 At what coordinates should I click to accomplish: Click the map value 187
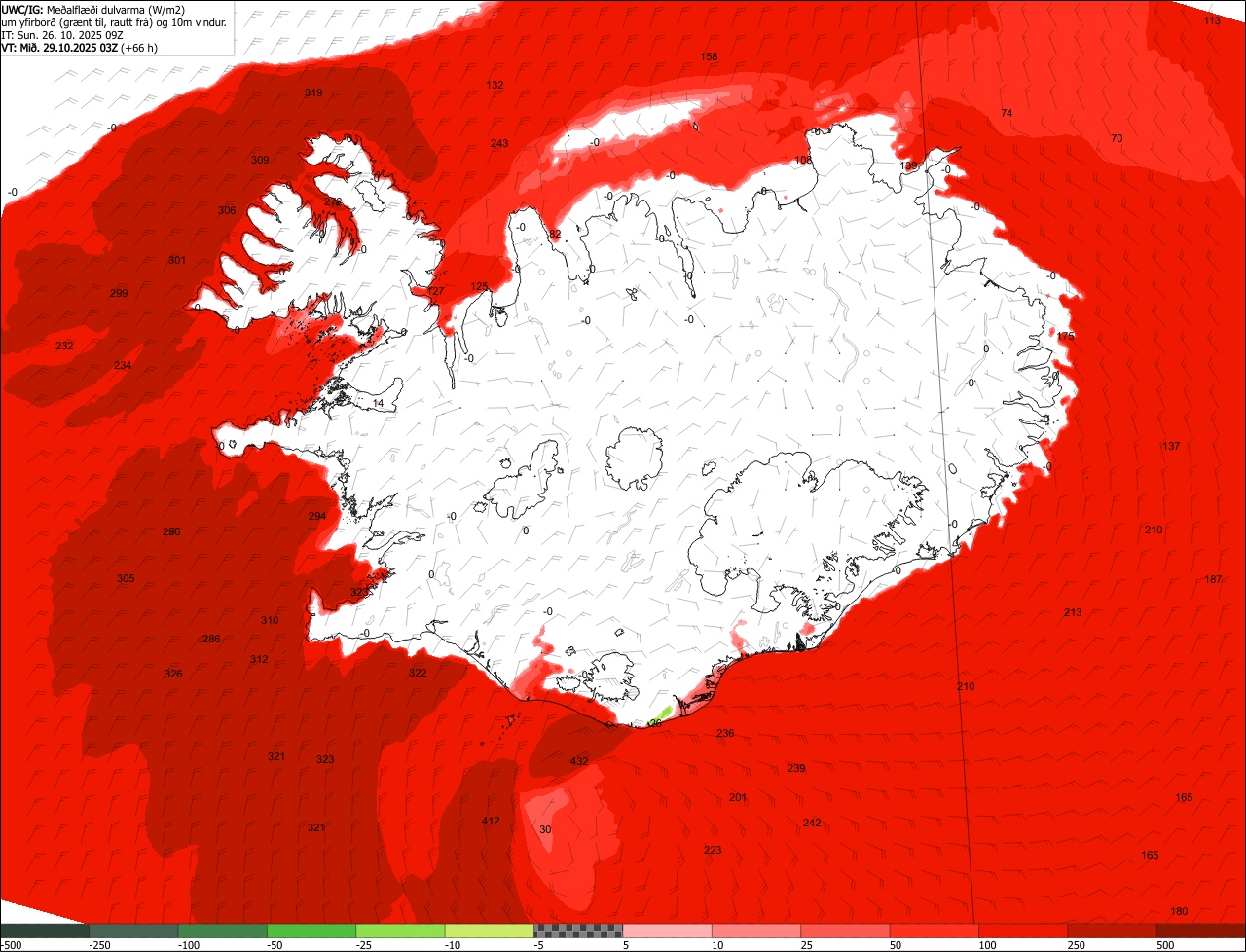pyautogui.click(x=1213, y=580)
